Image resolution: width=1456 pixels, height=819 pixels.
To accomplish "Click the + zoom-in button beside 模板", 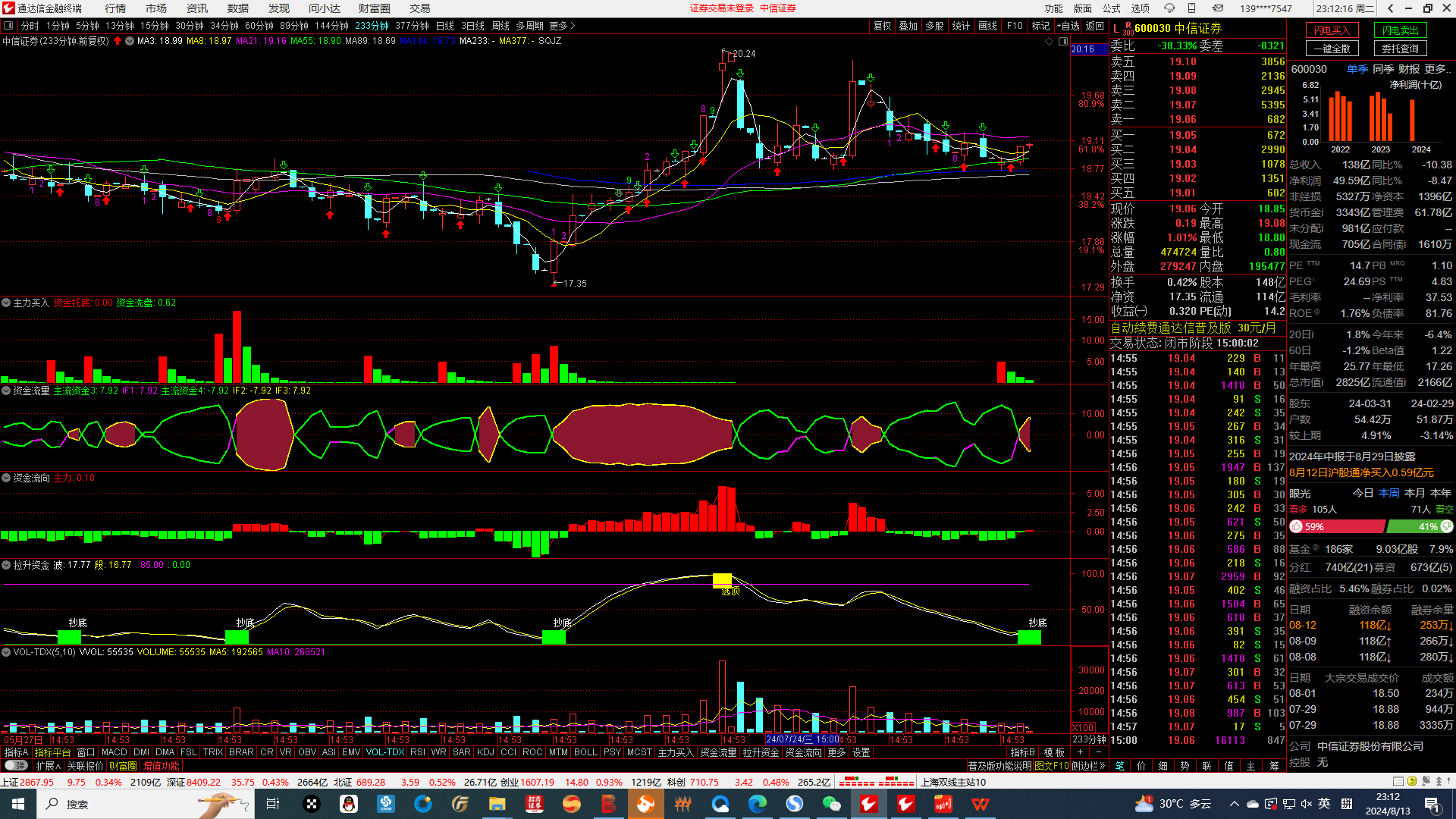I will [x=1080, y=752].
